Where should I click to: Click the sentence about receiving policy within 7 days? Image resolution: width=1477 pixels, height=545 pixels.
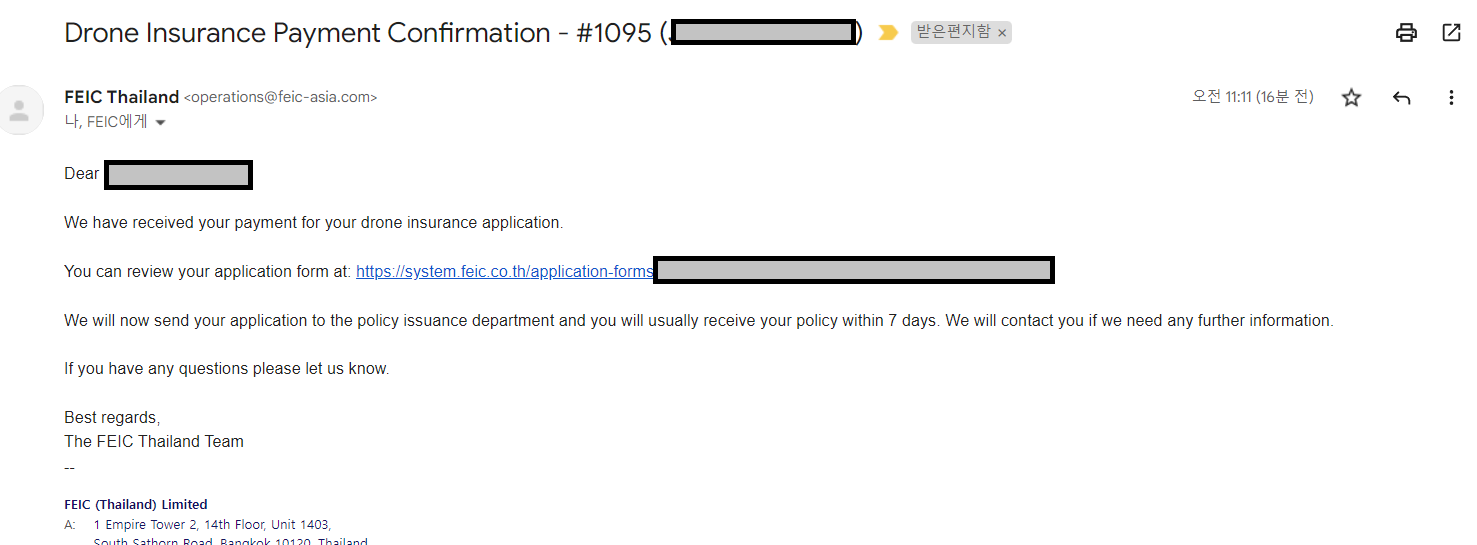pyautogui.click(x=699, y=321)
